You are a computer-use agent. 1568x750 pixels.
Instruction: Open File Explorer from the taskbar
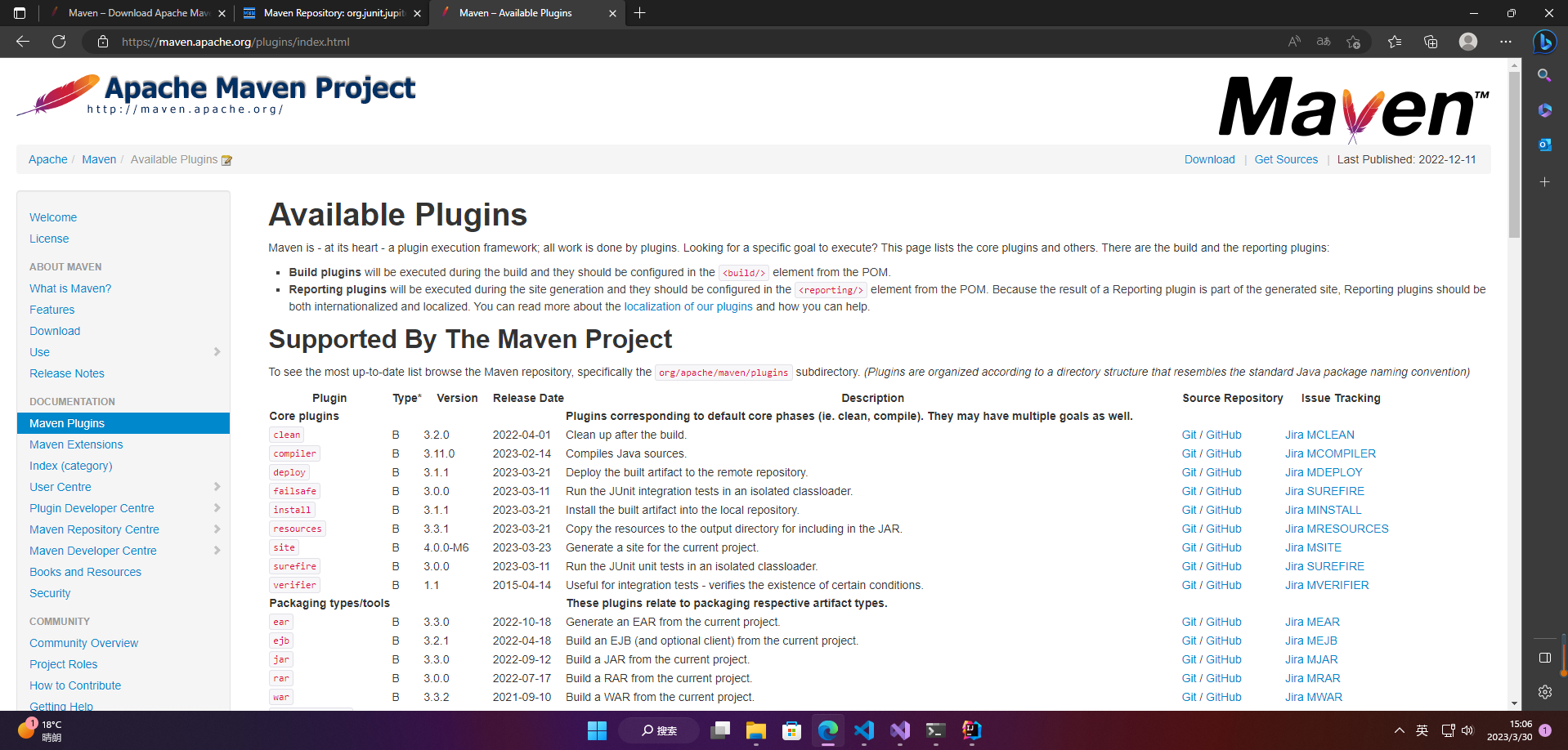[x=755, y=730]
